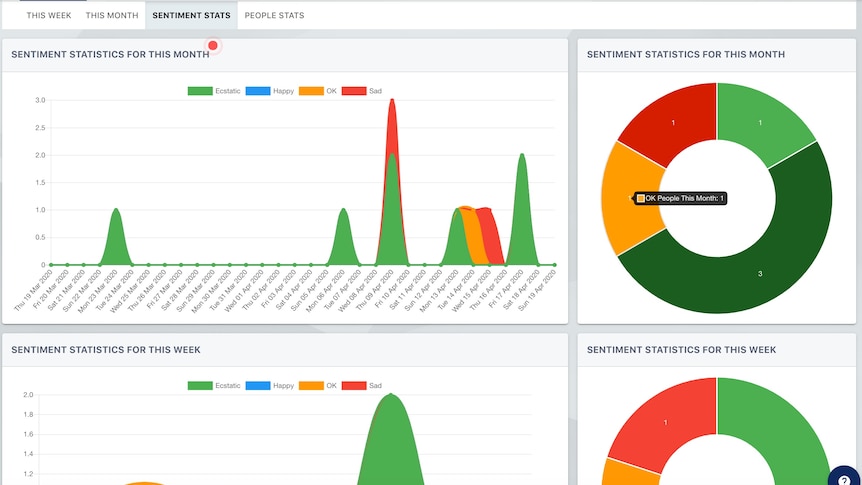Open the PEOPLE STATS tab

click(x=274, y=15)
